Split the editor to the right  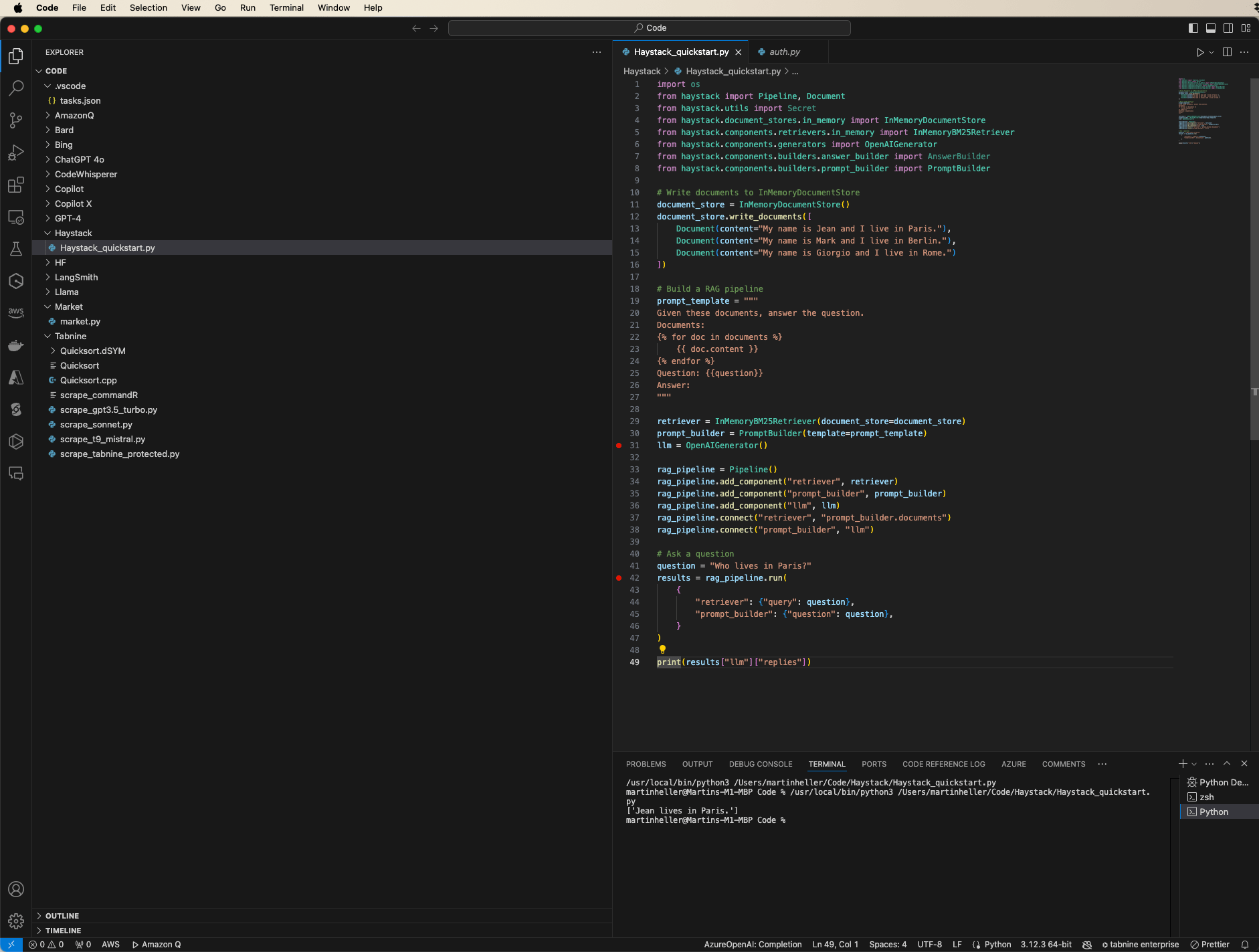[x=1227, y=52]
